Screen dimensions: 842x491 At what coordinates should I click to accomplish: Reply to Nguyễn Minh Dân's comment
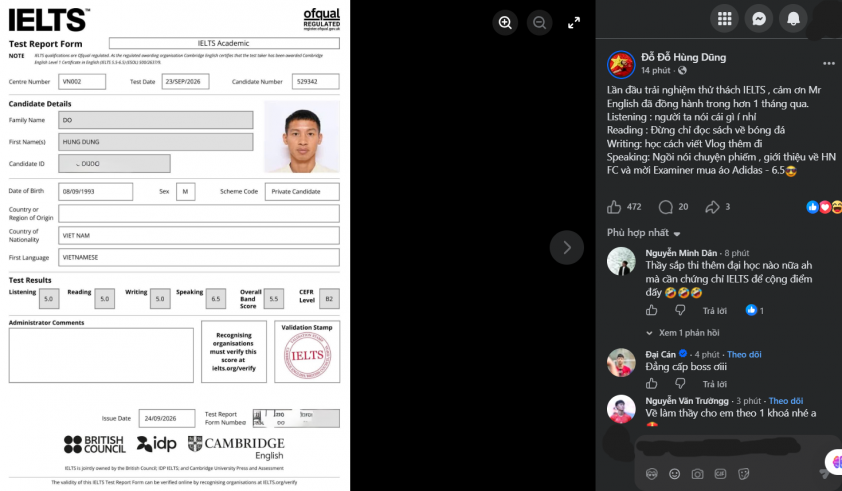tap(715, 311)
